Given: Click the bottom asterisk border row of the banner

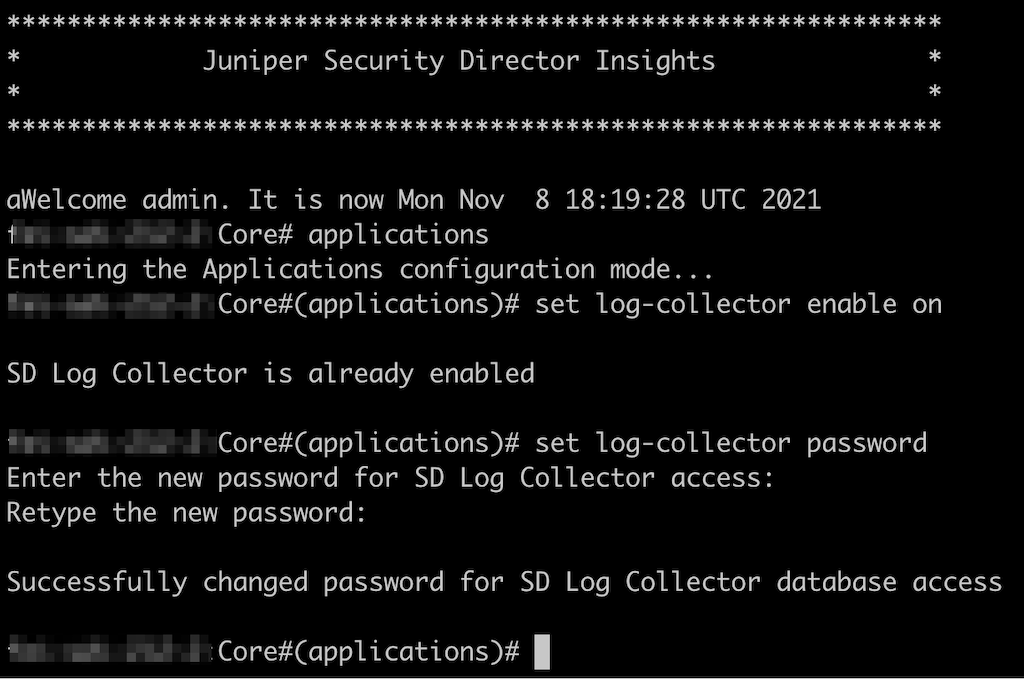Looking at the screenshot, I should pyautogui.click(x=473, y=128).
